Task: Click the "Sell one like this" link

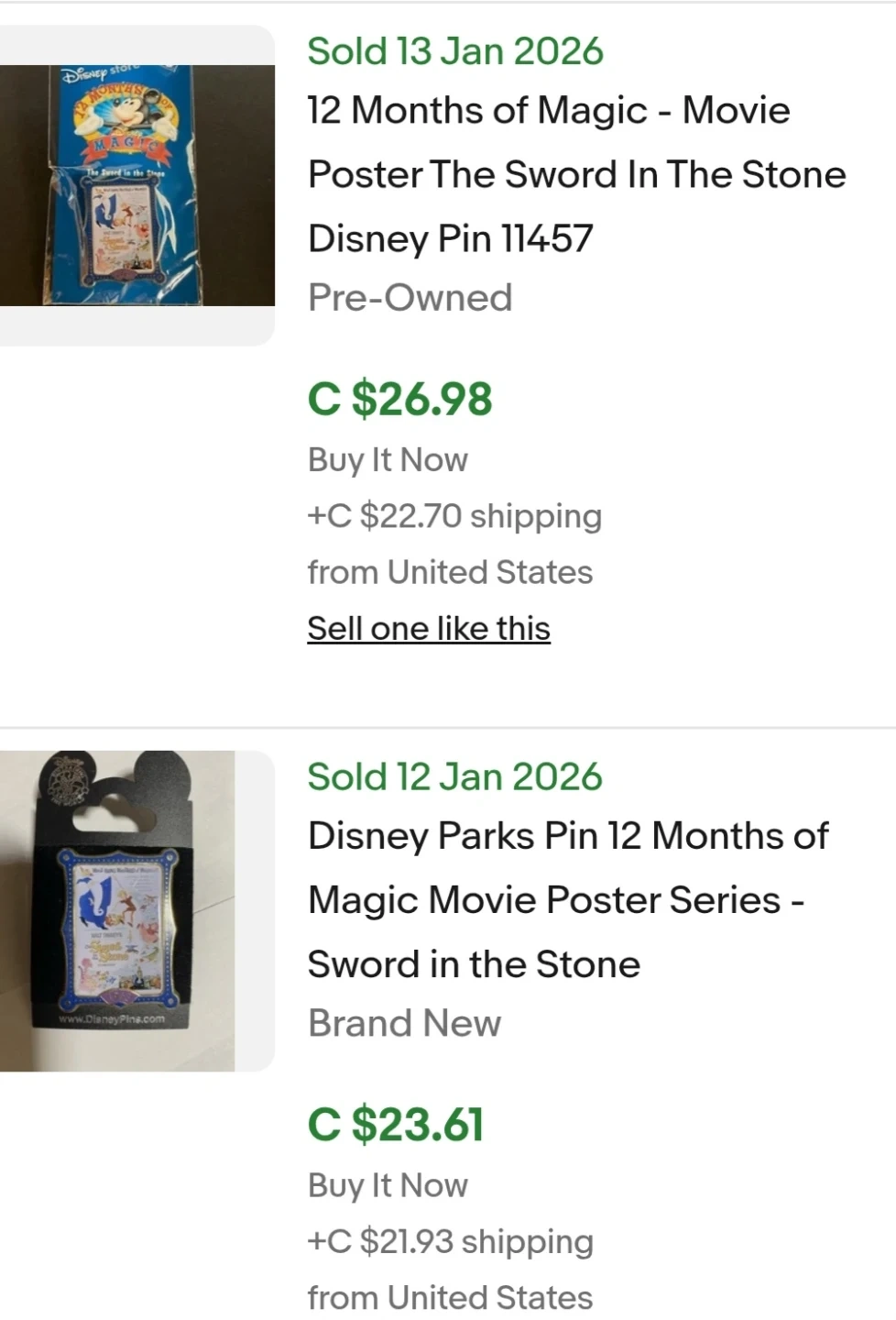Action: (429, 629)
